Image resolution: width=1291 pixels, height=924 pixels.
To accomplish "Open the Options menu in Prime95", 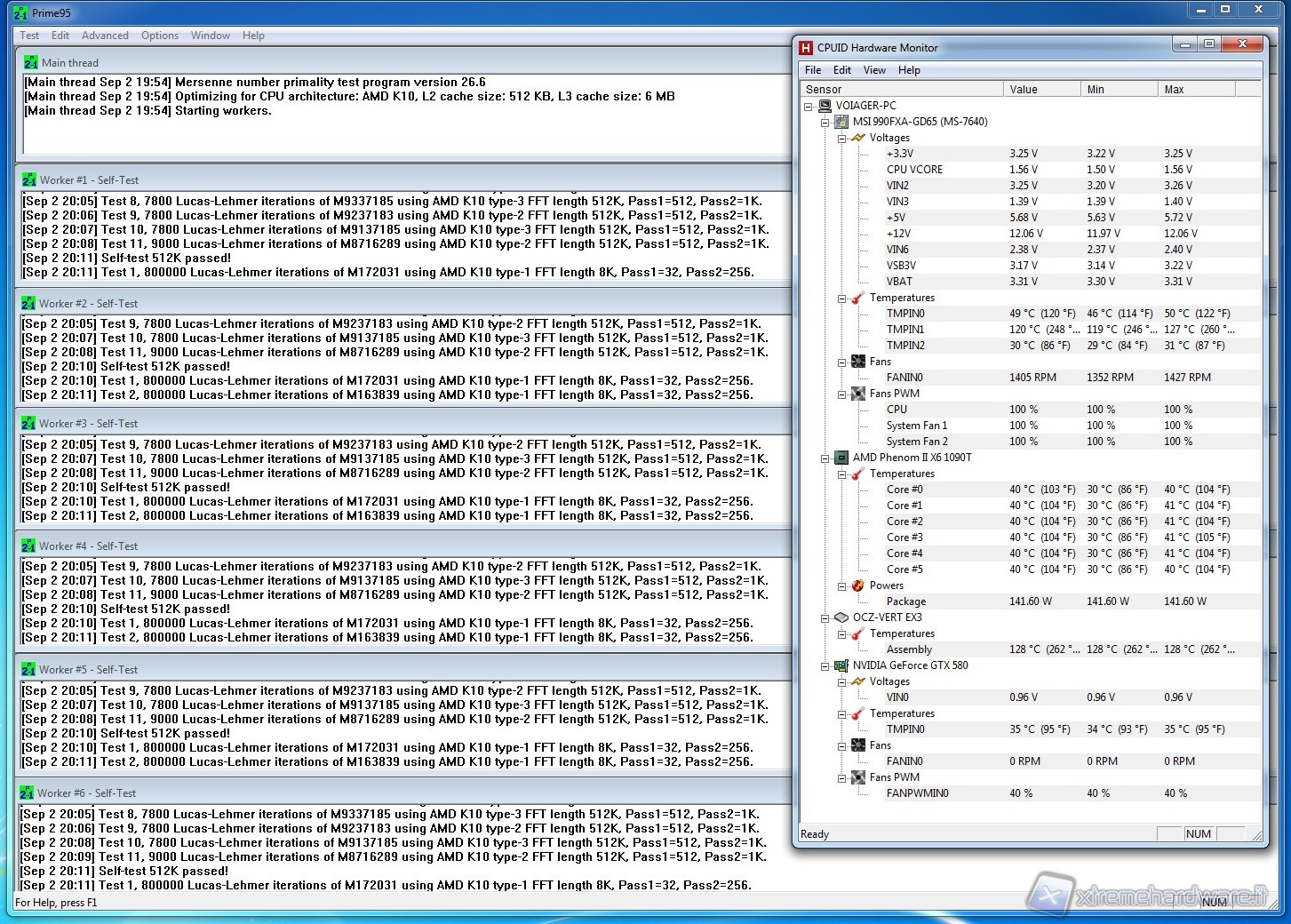I will tap(160, 36).
